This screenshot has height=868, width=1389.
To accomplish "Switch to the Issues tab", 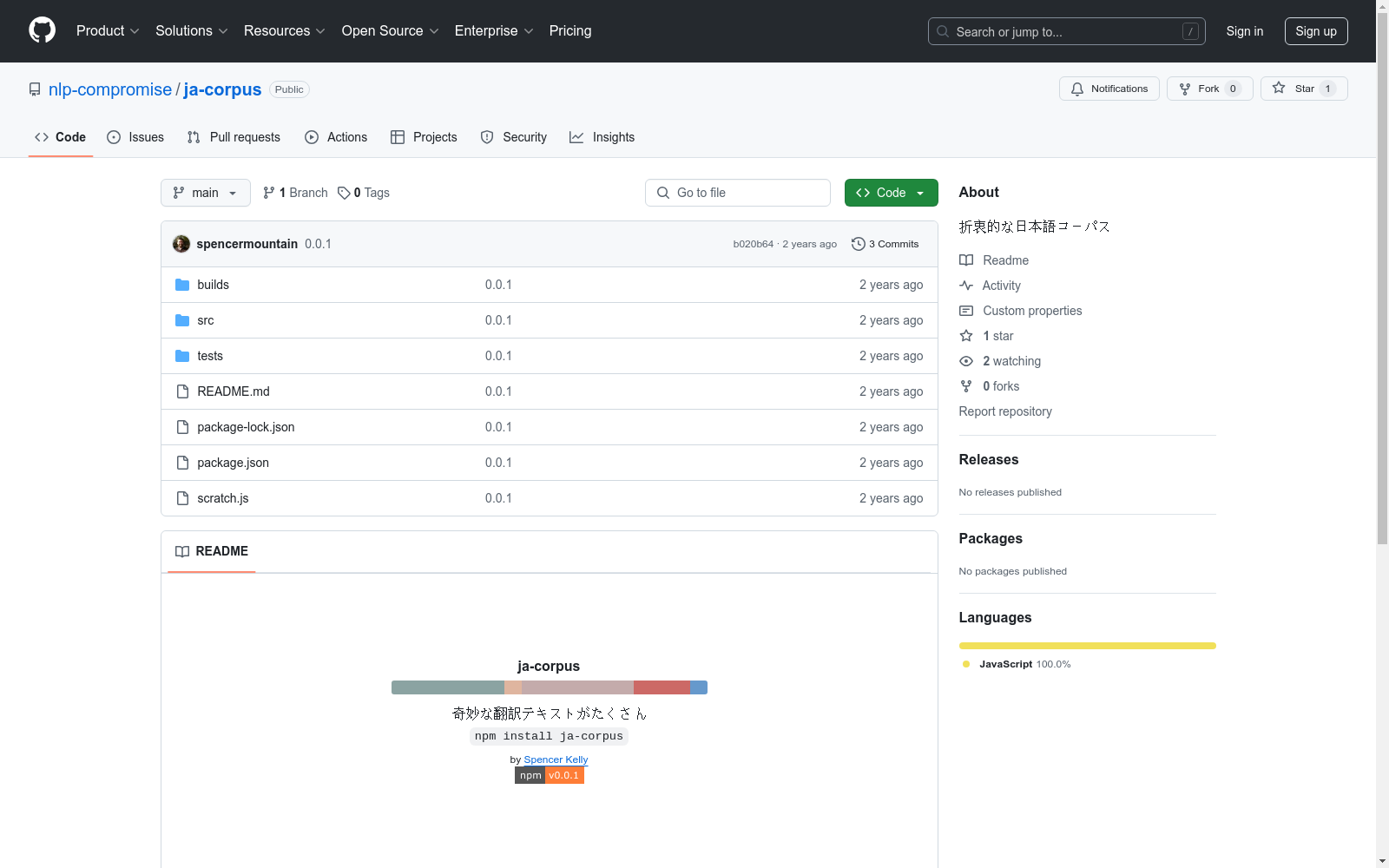I will coord(135,137).
